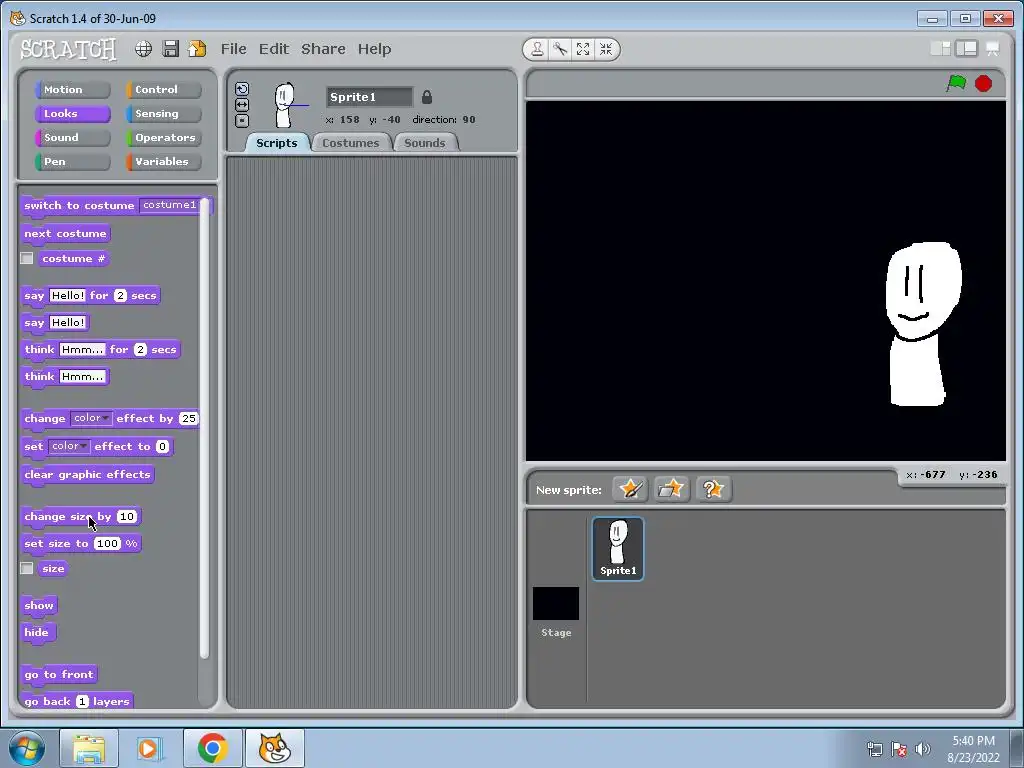Click the Sprite1 name field
Screen dimensions: 1024x768
tap(370, 97)
